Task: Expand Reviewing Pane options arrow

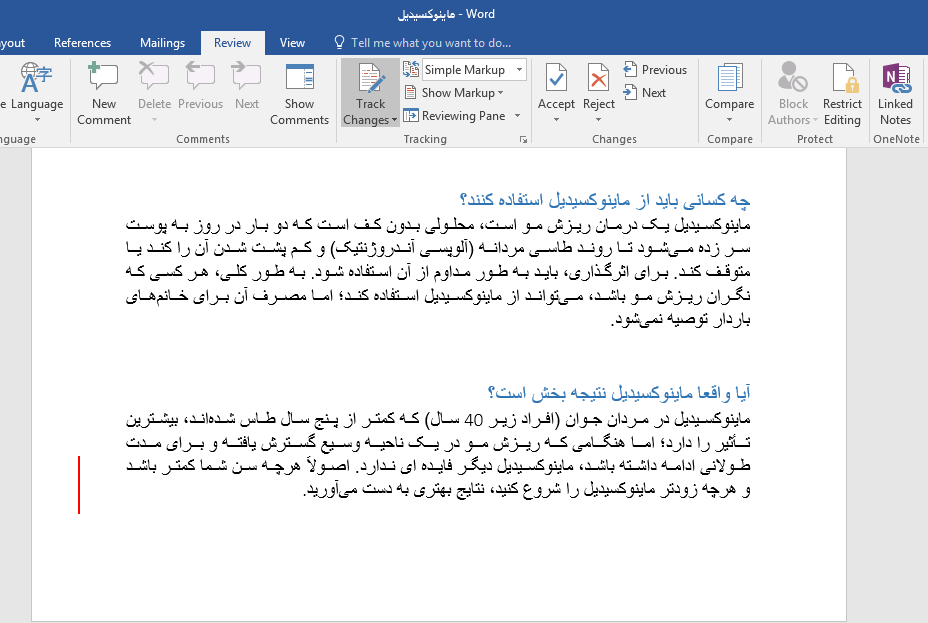Action: (517, 116)
